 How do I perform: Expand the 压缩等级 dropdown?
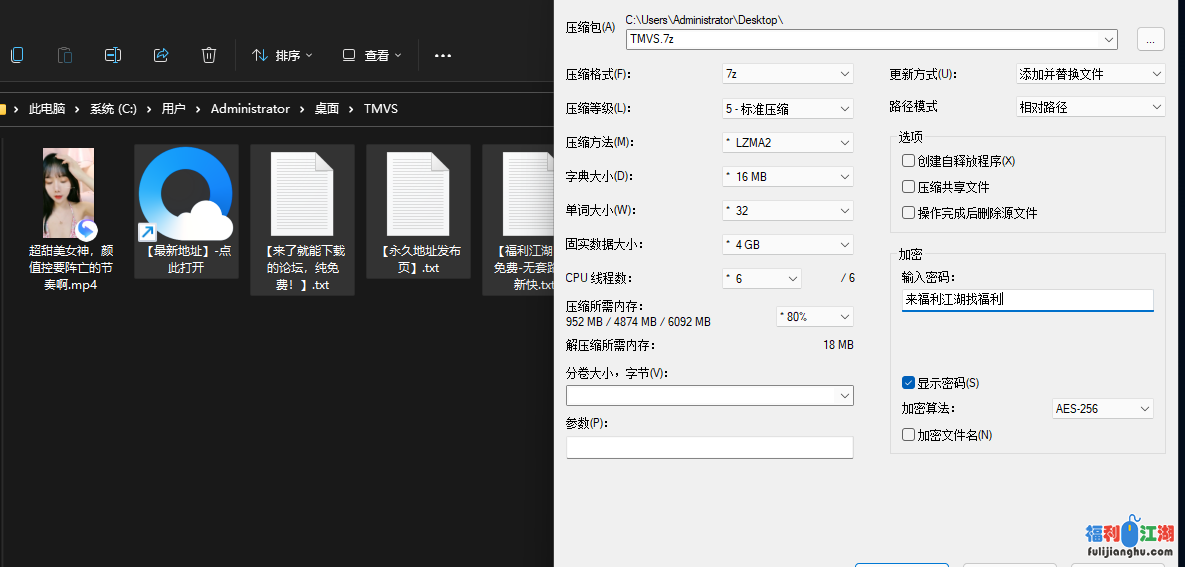click(787, 108)
